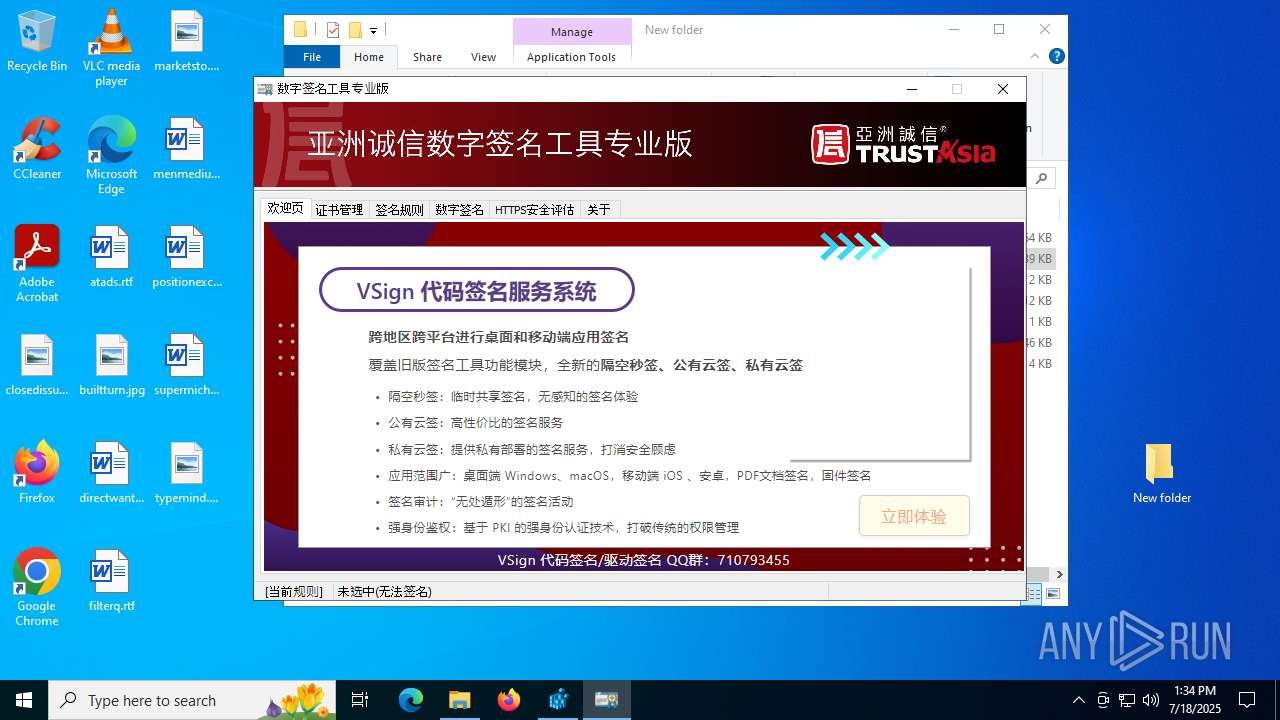Switch Explorer to details view icon
The height and width of the screenshot is (720, 1280).
[1034, 594]
